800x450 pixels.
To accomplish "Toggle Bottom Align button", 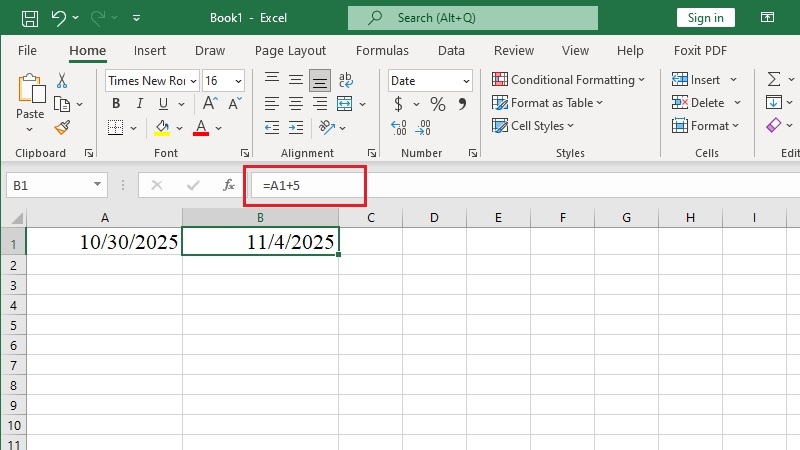I will pyautogui.click(x=320, y=81).
